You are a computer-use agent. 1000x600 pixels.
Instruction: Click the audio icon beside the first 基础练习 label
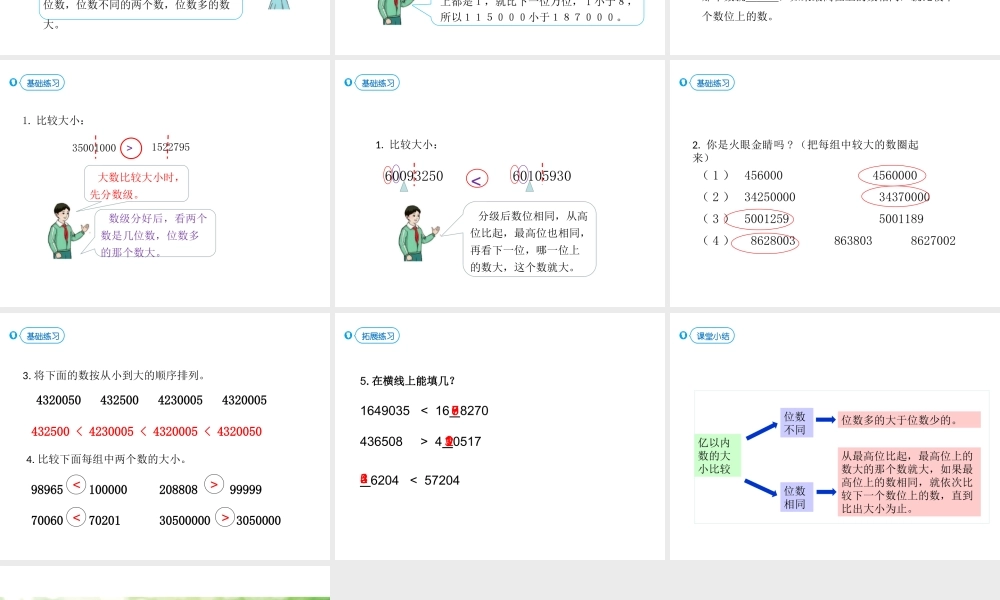pyautogui.click(x=11, y=83)
